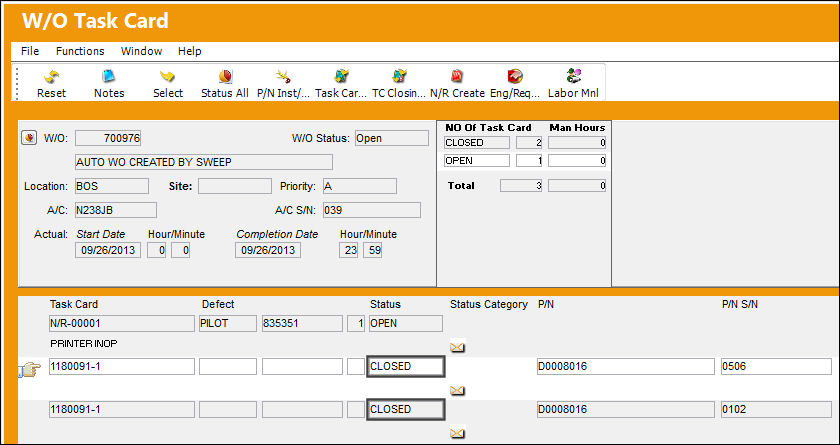Screen dimensions: 840x445
Task: Select task card 1180091-1 with S/N 0506
Action: (x=122, y=367)
